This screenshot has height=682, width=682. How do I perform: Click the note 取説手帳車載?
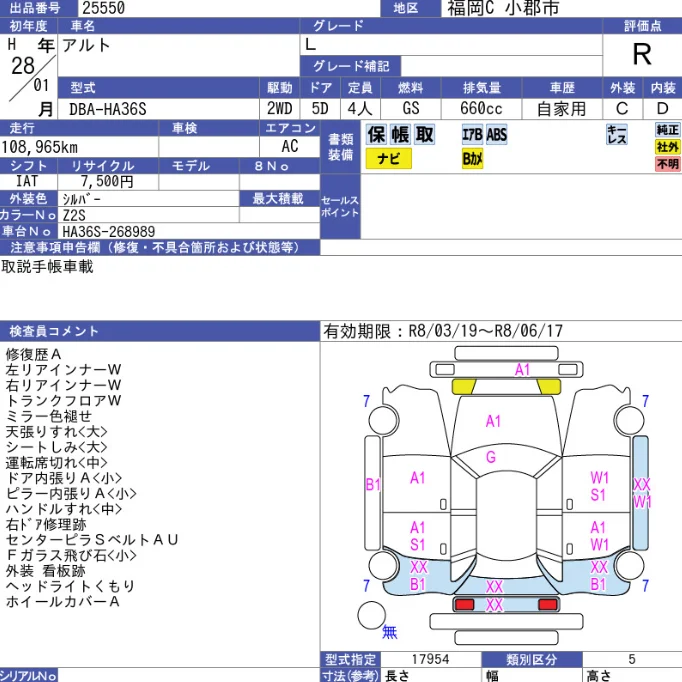pyautogui.click(x=47, y=267)
